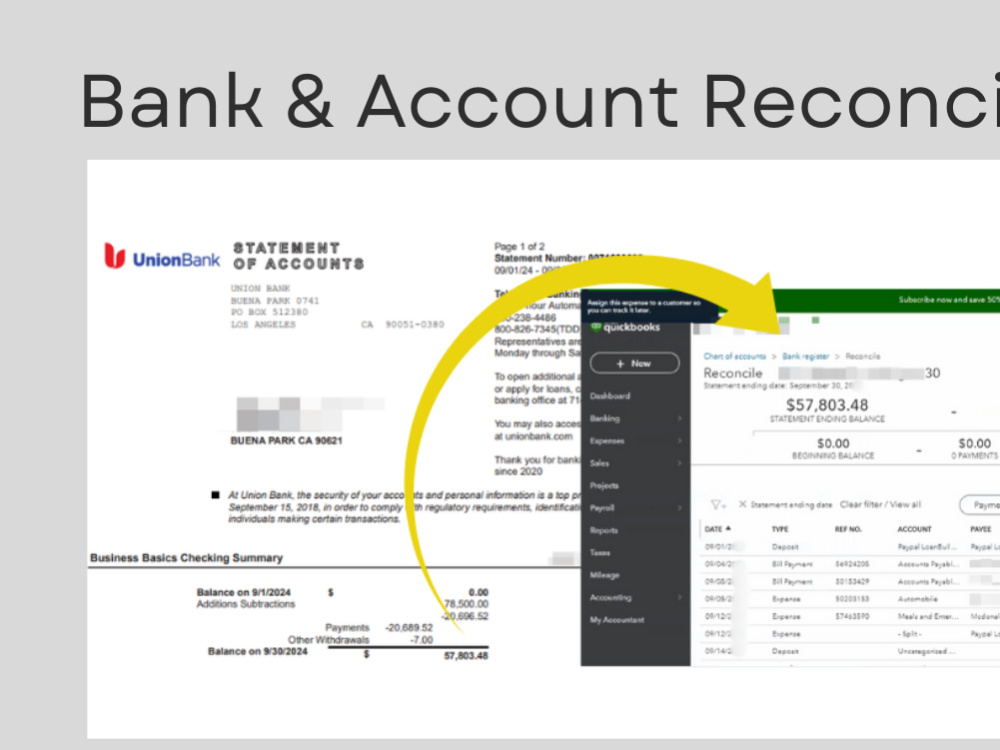The image size is (1000, 750).
Task: Click the Business Basics Checking Summary heading
Action: 186,558
